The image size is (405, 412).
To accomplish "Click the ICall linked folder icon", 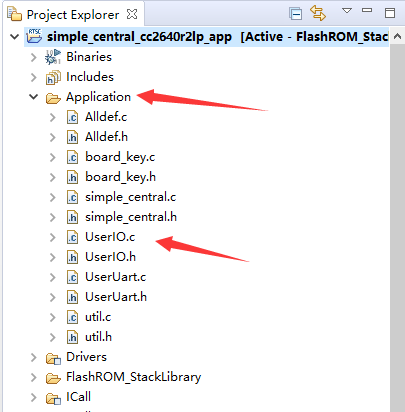I will point(53,398).
